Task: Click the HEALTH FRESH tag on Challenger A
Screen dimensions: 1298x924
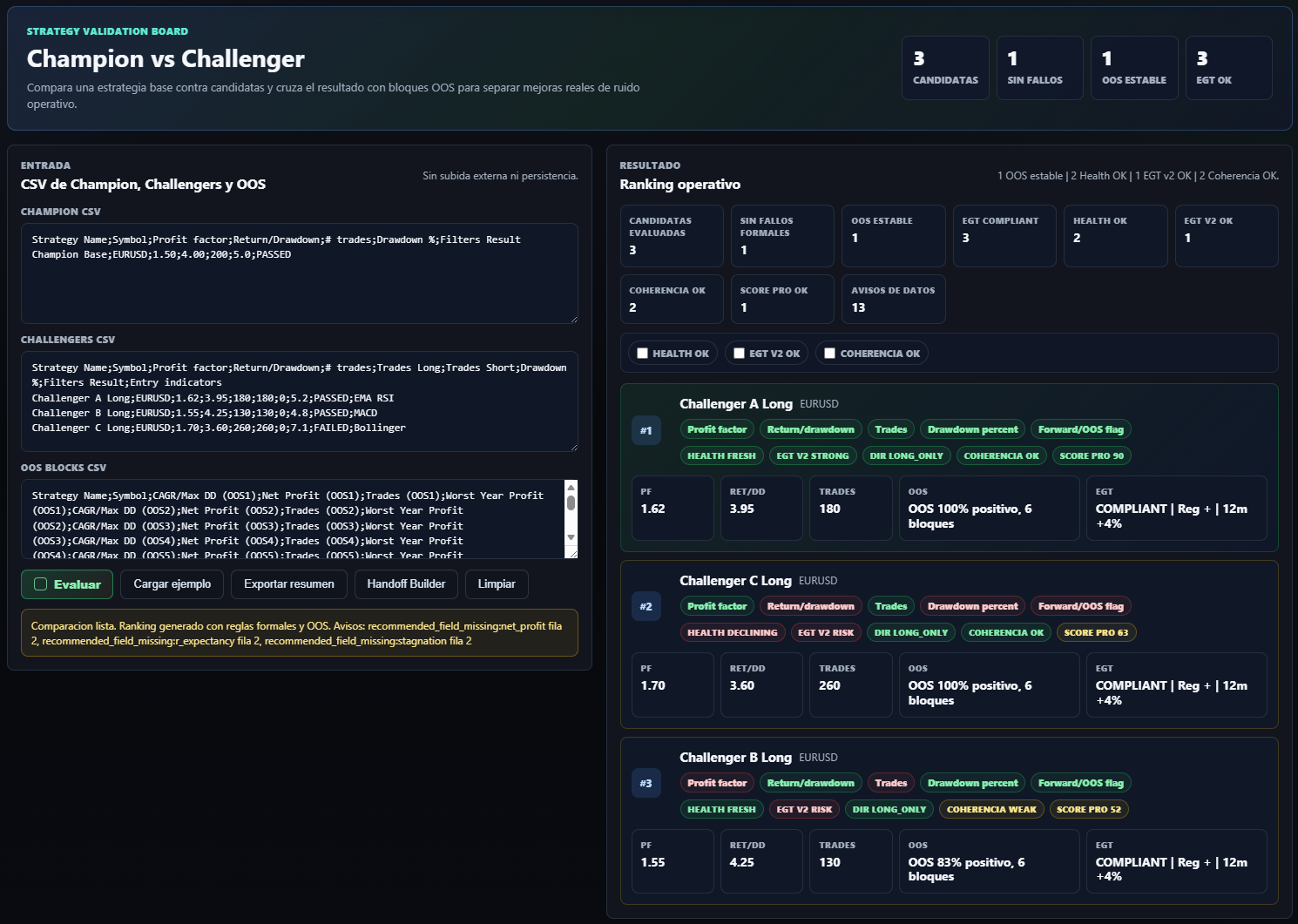Action: pos(721,455)
